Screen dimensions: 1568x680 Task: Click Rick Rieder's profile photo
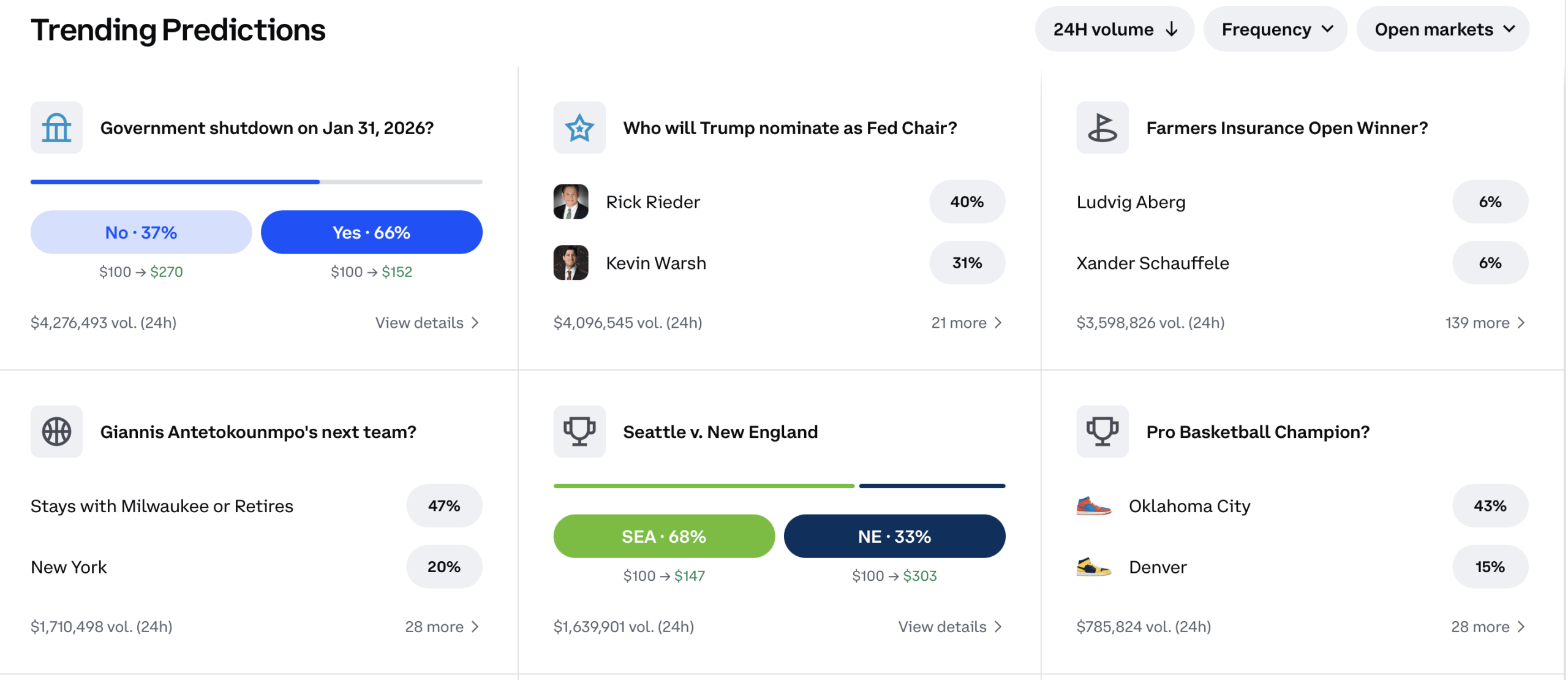[x=570, y=202]
